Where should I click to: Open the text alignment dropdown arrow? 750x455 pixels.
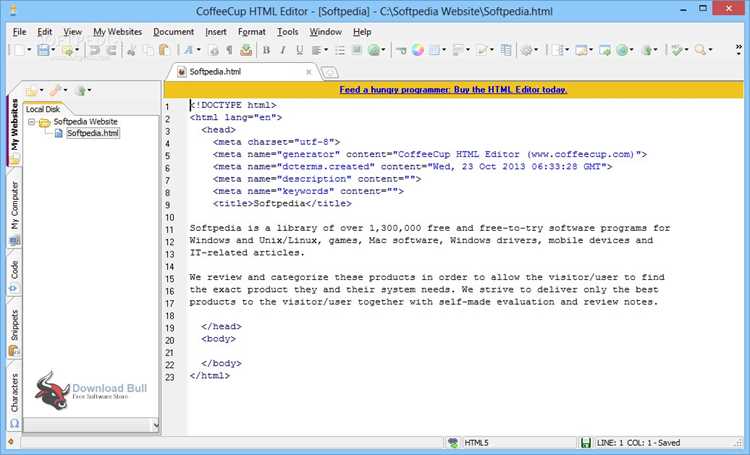pos(326,50)
